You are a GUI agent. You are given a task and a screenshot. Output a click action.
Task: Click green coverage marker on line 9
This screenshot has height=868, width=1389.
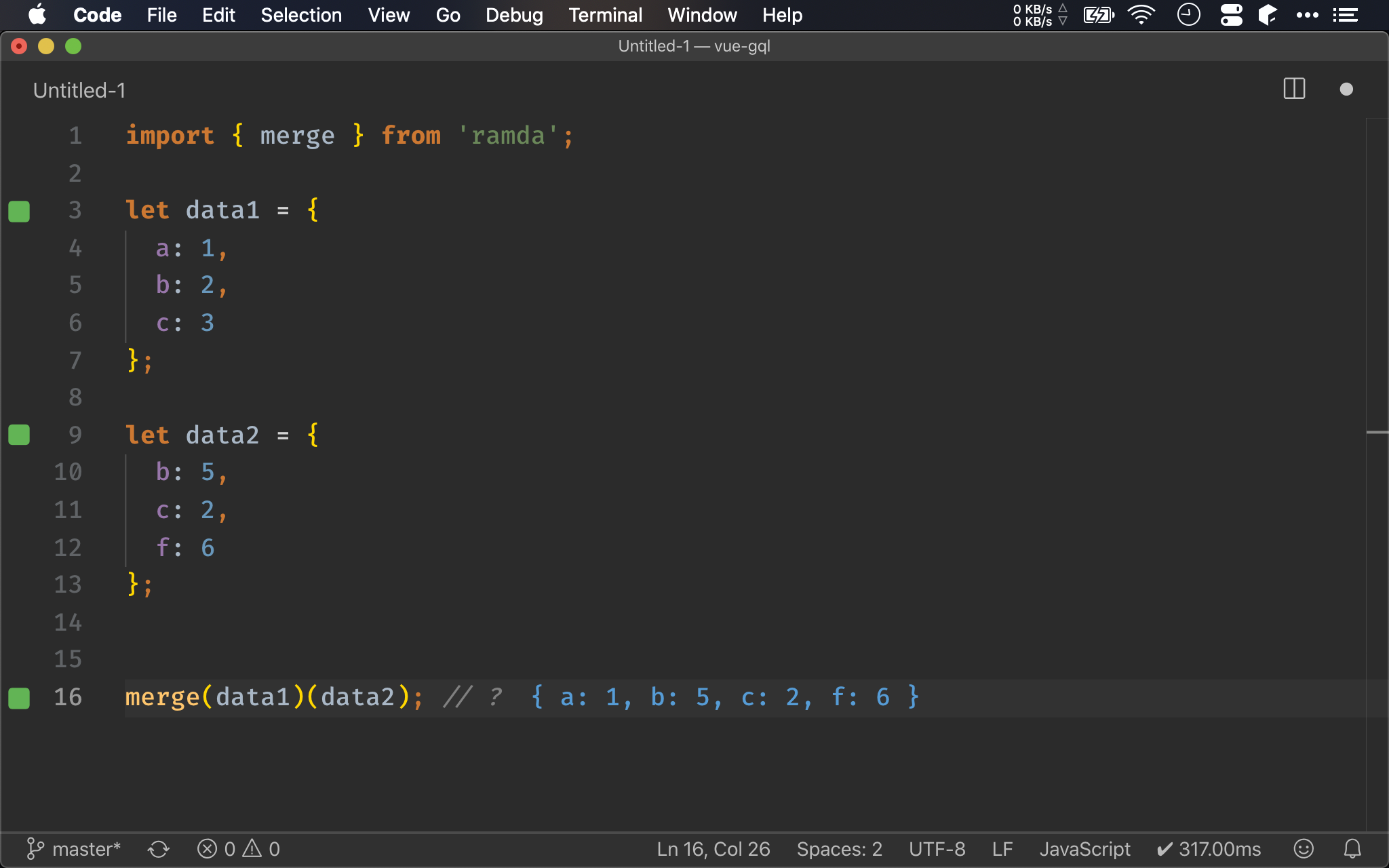(x=19, y=435)
